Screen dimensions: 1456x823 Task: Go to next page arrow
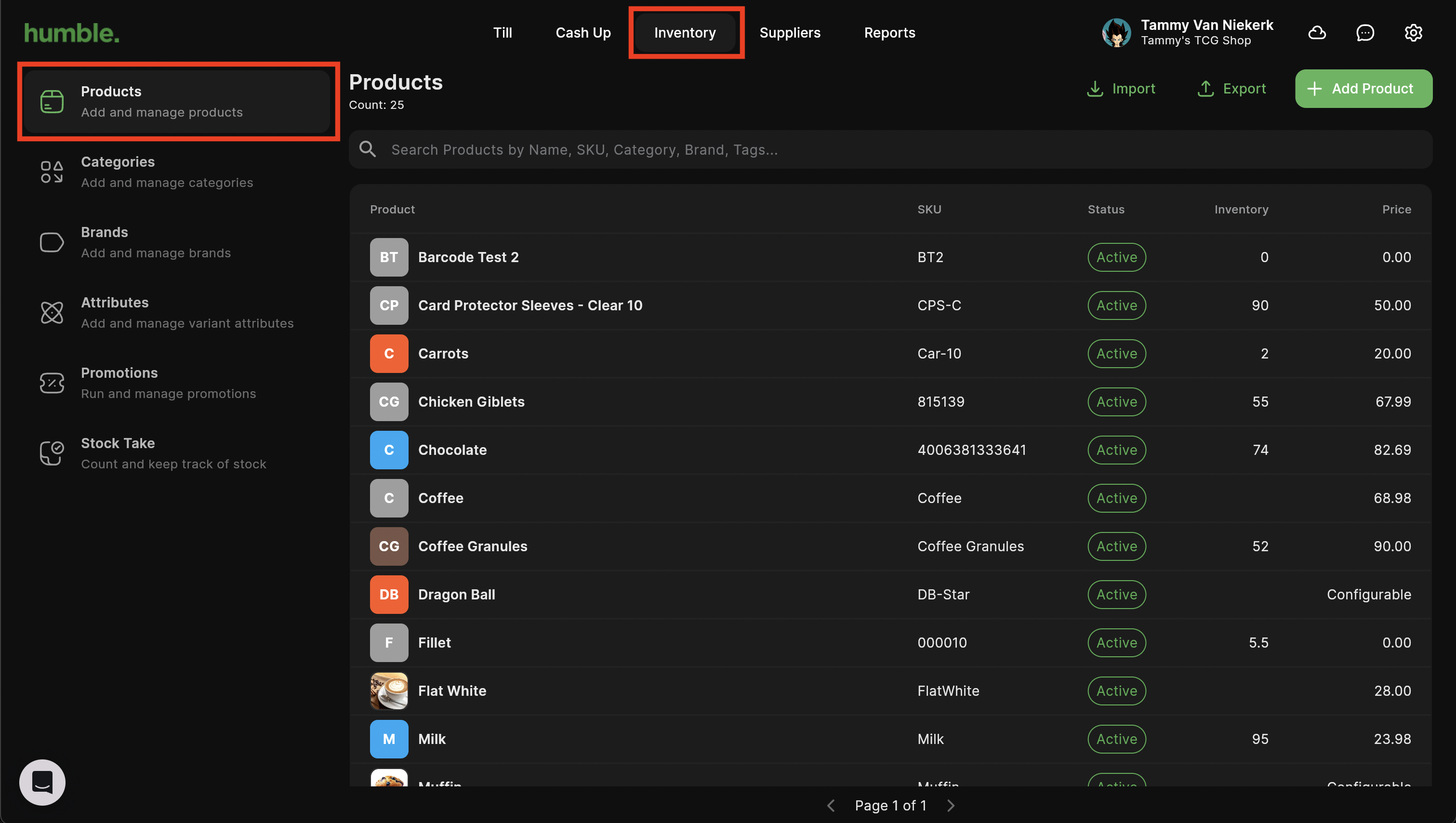(951, 806)
